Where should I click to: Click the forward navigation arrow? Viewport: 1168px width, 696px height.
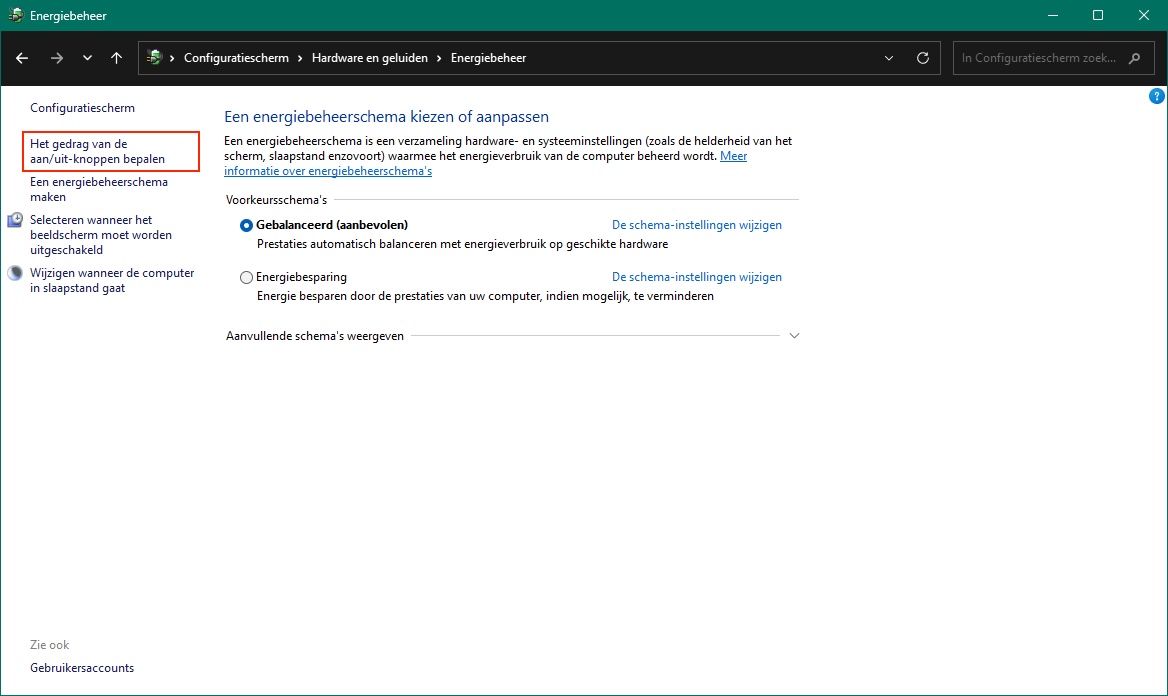pyautogui.click(x=56, y=58)
